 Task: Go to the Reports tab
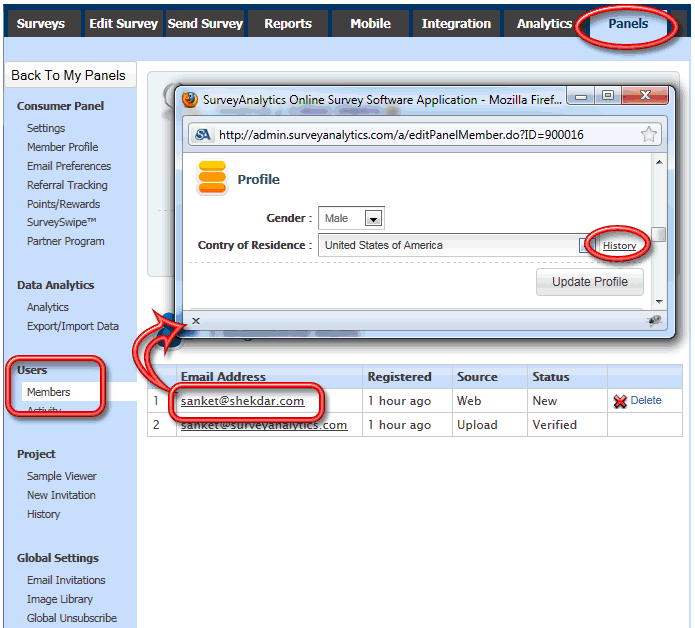point(288,23)
